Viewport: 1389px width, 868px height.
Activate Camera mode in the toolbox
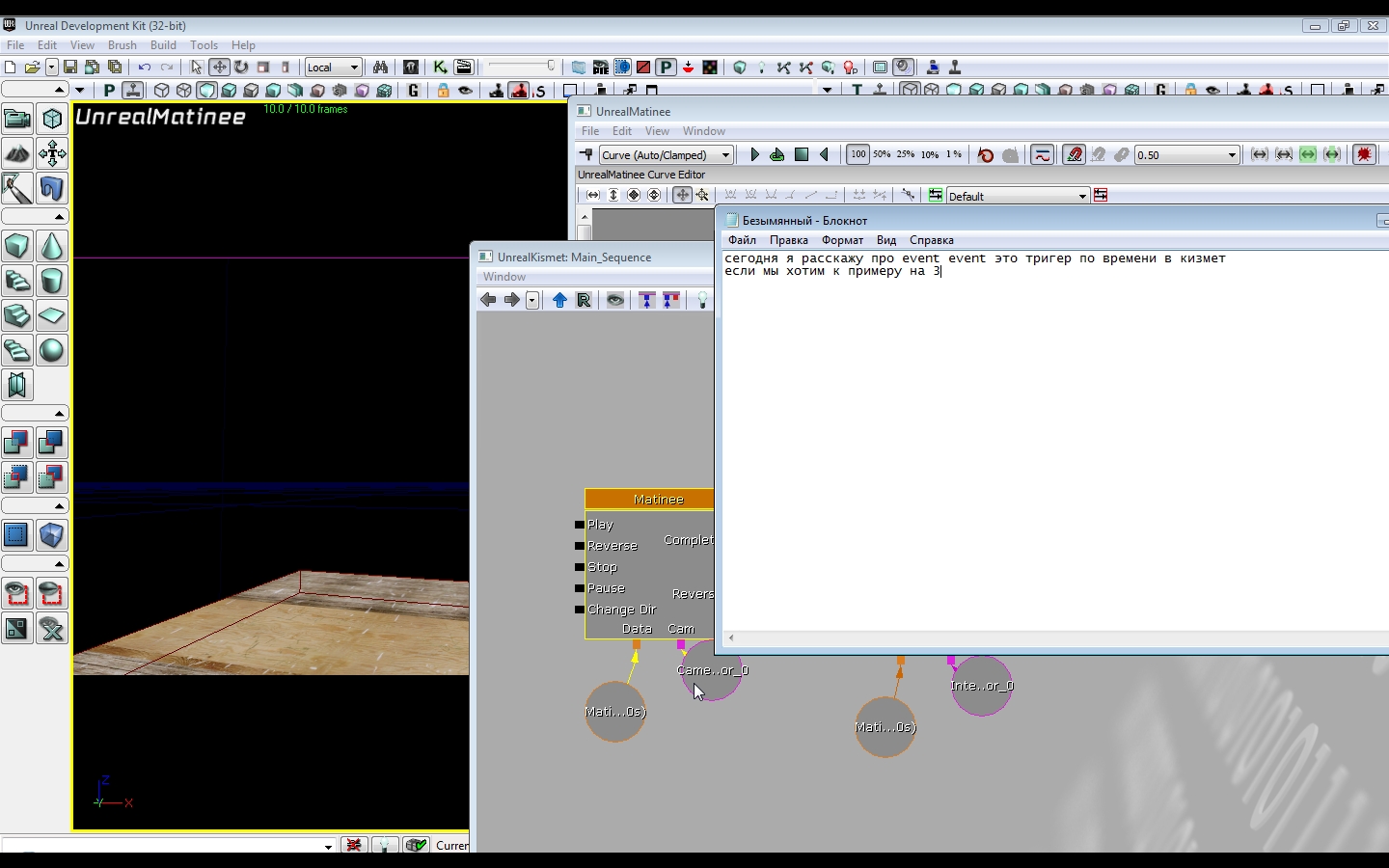pyautogui.click(x=17, y=119)
